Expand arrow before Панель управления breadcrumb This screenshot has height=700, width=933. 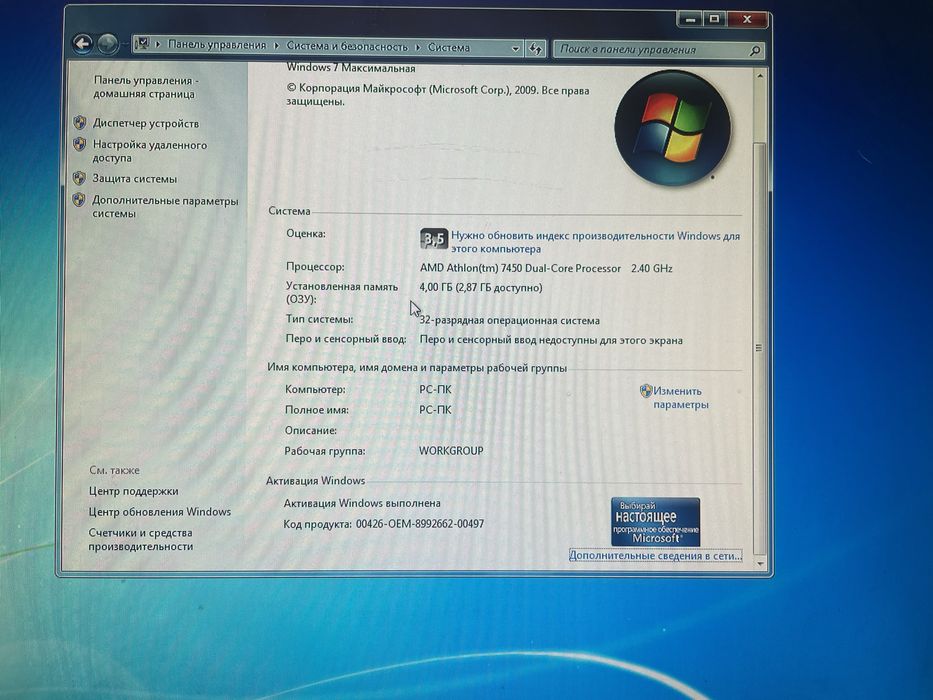[x=158, y=44]
